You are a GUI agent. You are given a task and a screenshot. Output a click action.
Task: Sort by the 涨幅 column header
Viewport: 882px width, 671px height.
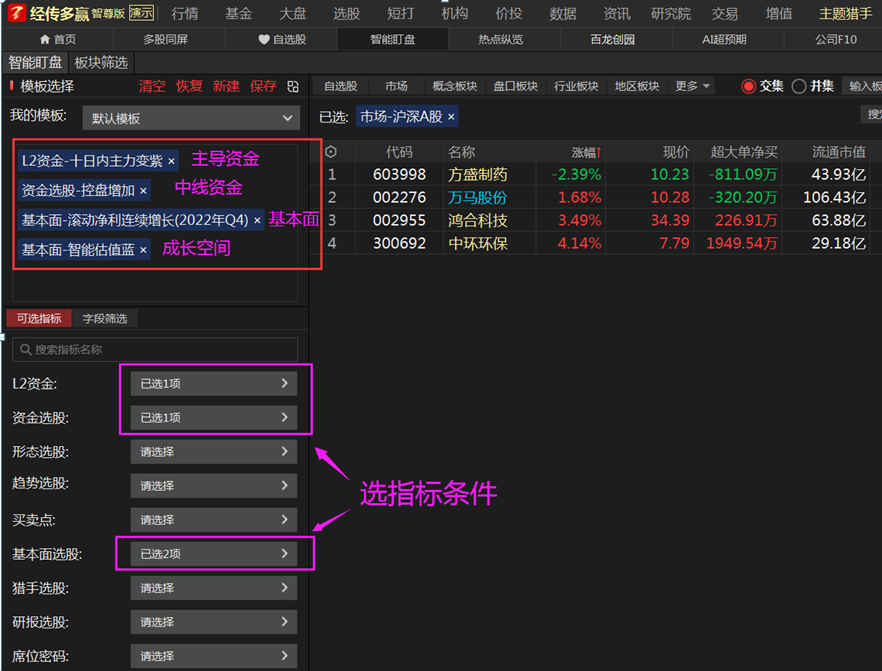point(586,152)
